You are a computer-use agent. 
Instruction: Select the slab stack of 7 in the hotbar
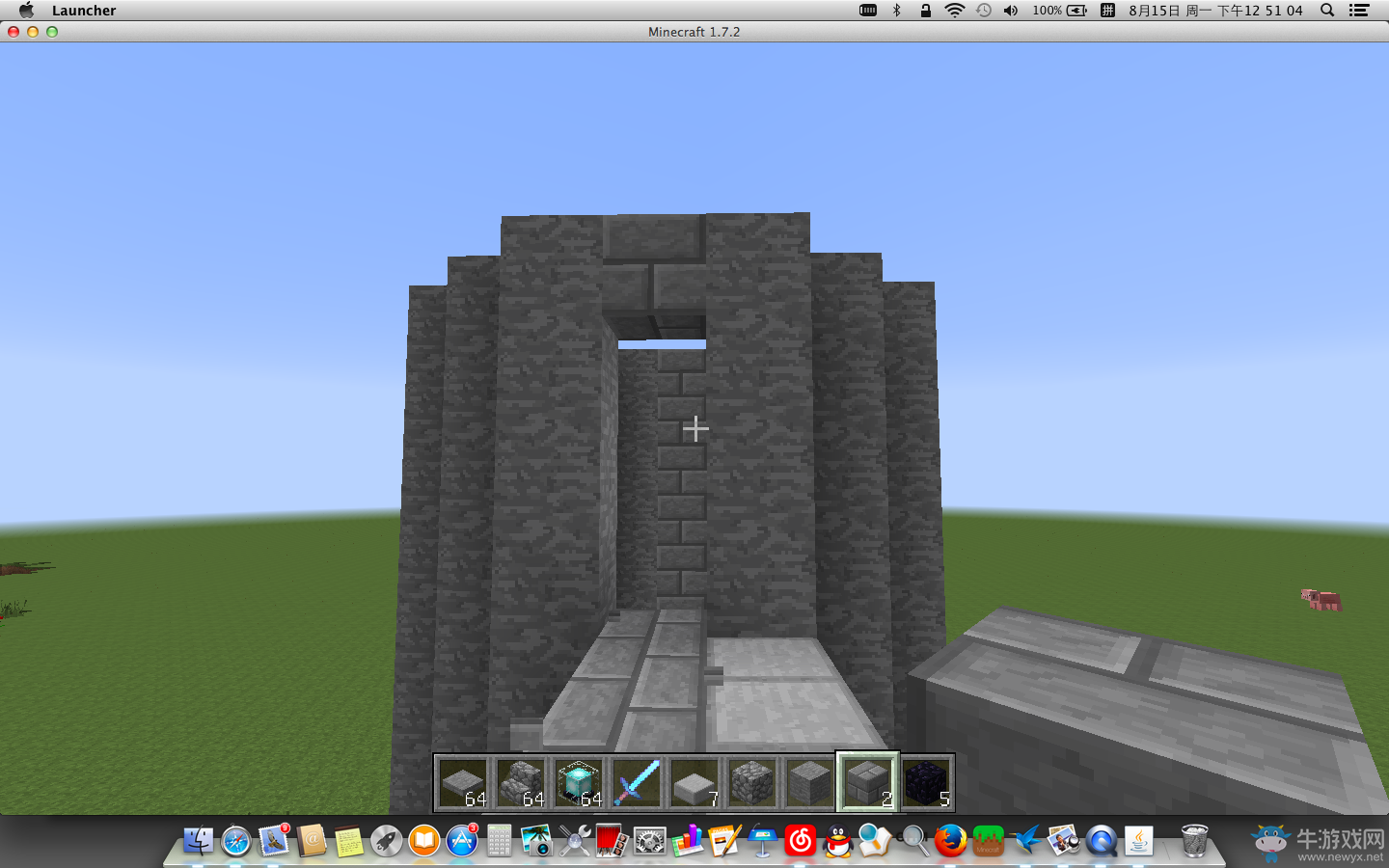[694, 782]
